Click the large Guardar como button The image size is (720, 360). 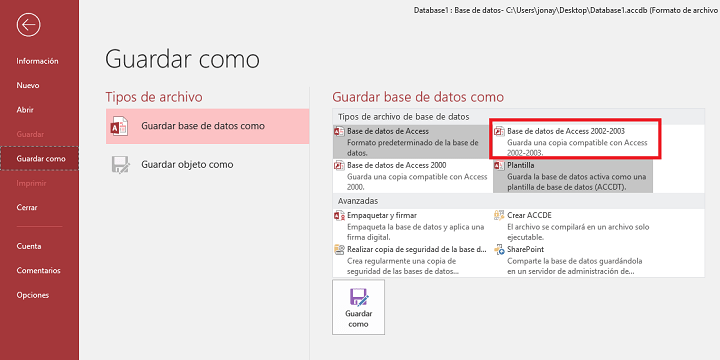tap(359, 307)
